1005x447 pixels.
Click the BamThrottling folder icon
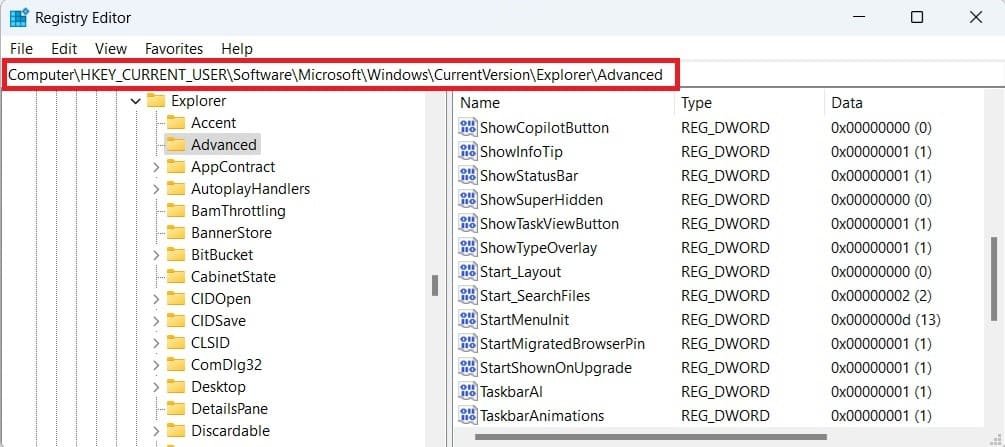pyautogui.click(x=176, y=210)
